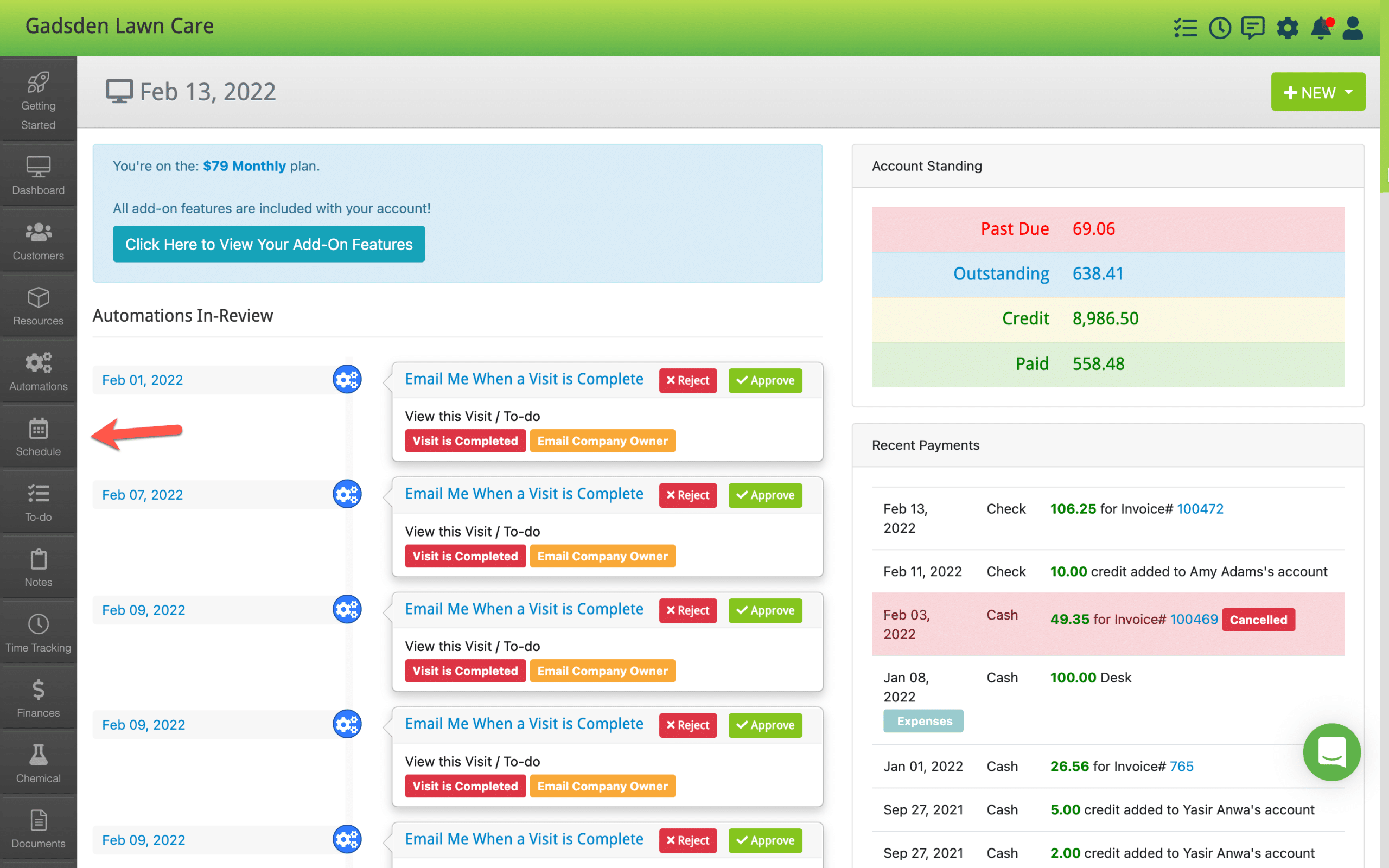Open Notes from the sidebar
The width and height of the screenshot is (1389, 868).
pos(38,569)
